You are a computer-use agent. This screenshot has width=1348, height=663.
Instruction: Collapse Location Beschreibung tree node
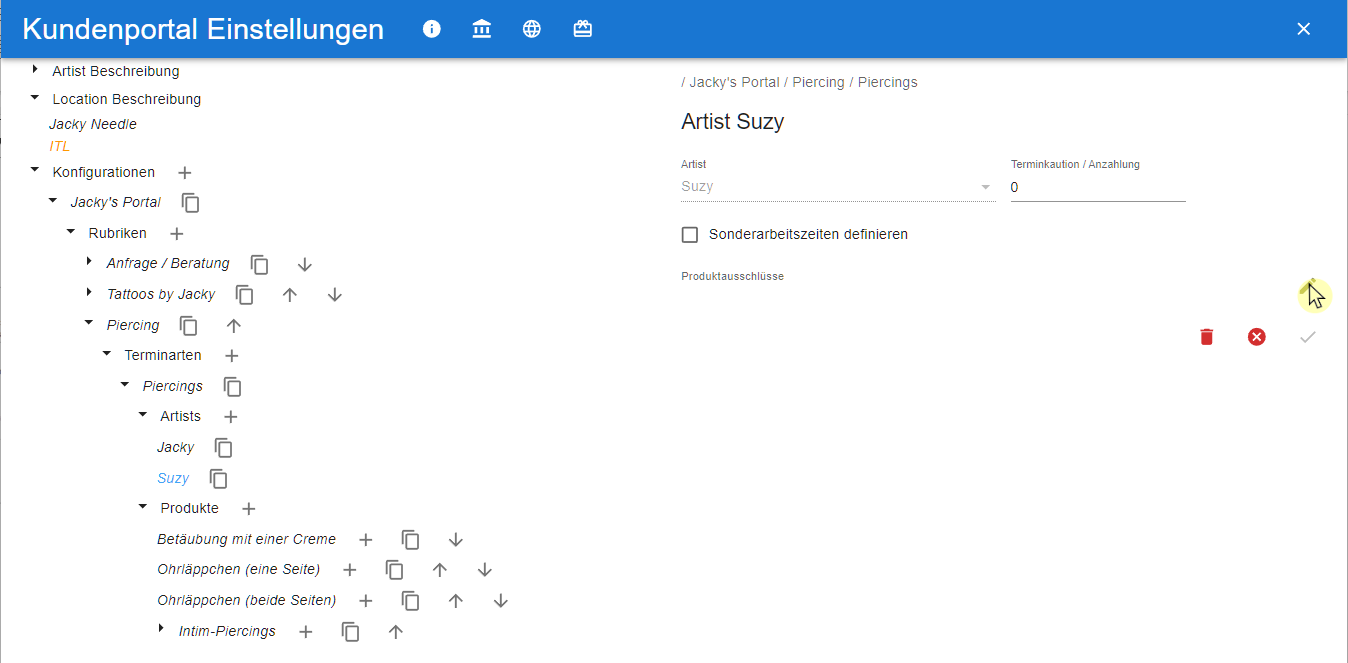[35, 98]
